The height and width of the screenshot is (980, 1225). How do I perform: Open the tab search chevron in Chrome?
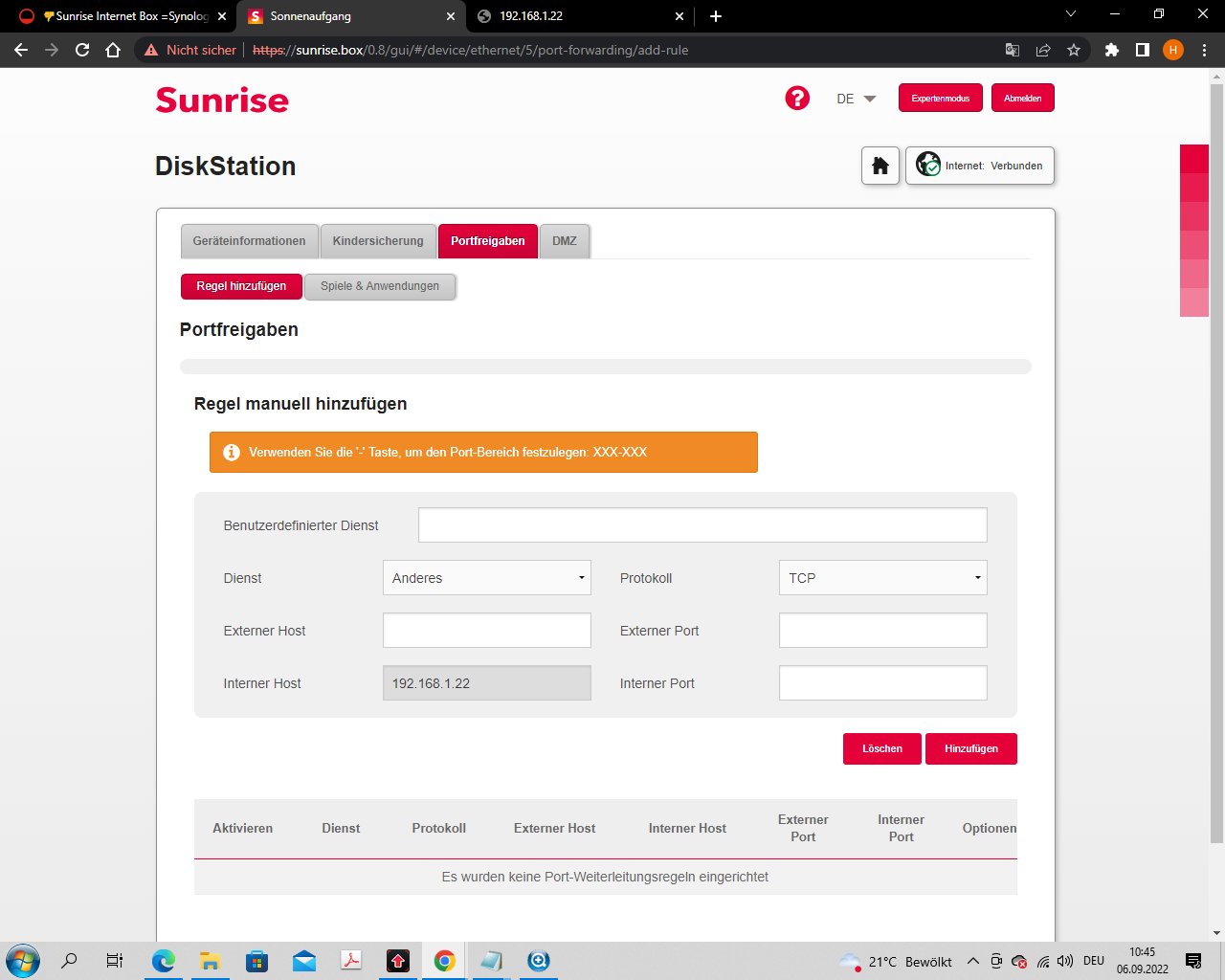pos(1071,14)
